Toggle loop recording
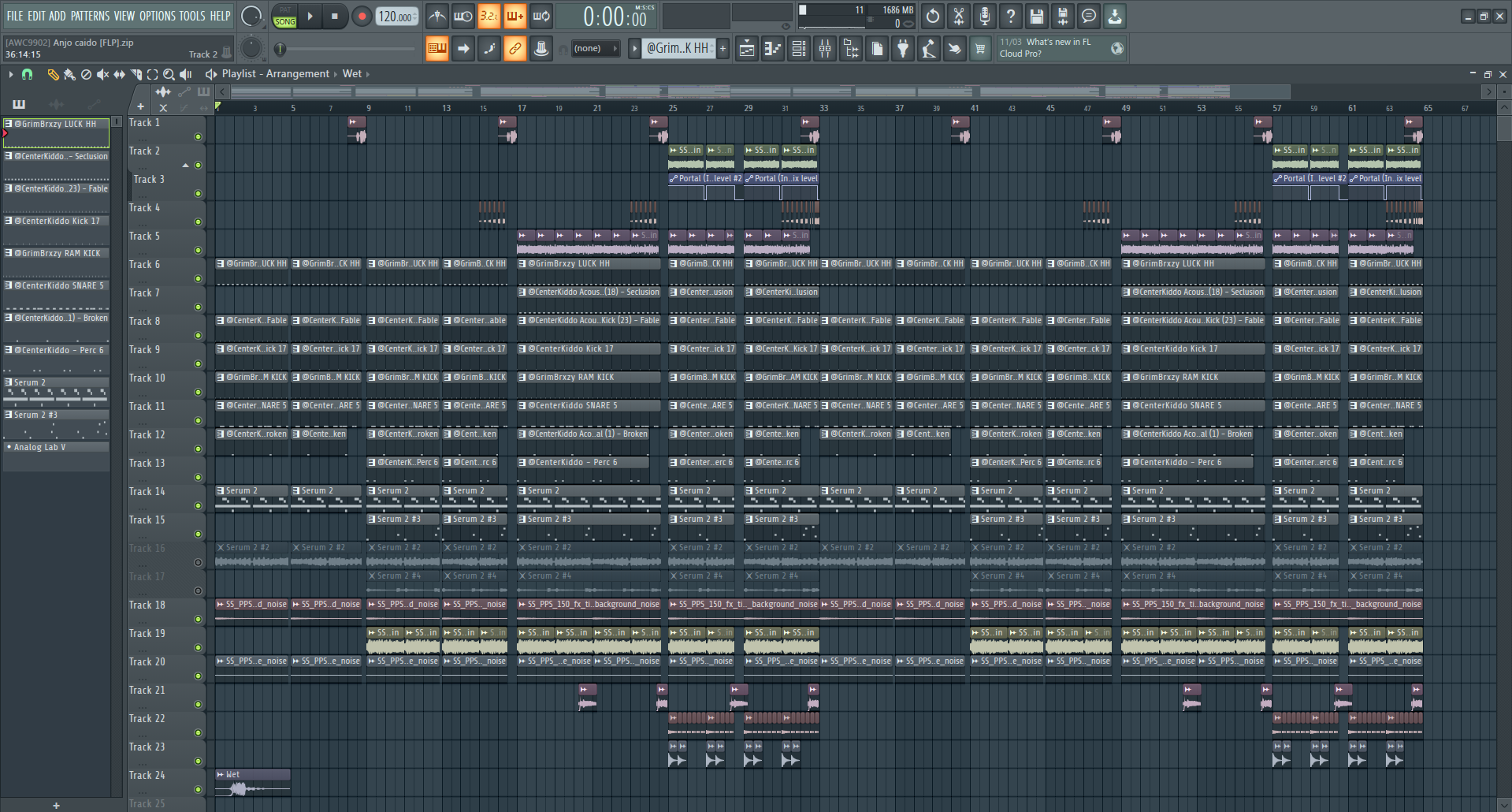Image resolution: width=1512 pixels, height=812 pixels. pyautogui.click(x=541, y=16)
